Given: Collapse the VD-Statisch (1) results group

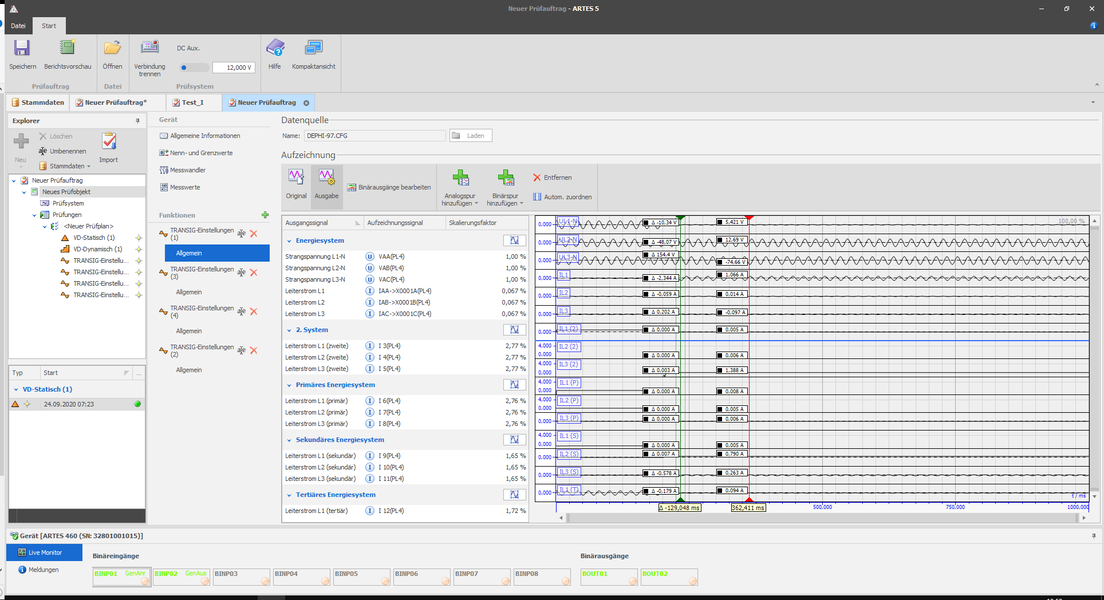Looking at the screenshot, I should (x=16, y=389).
